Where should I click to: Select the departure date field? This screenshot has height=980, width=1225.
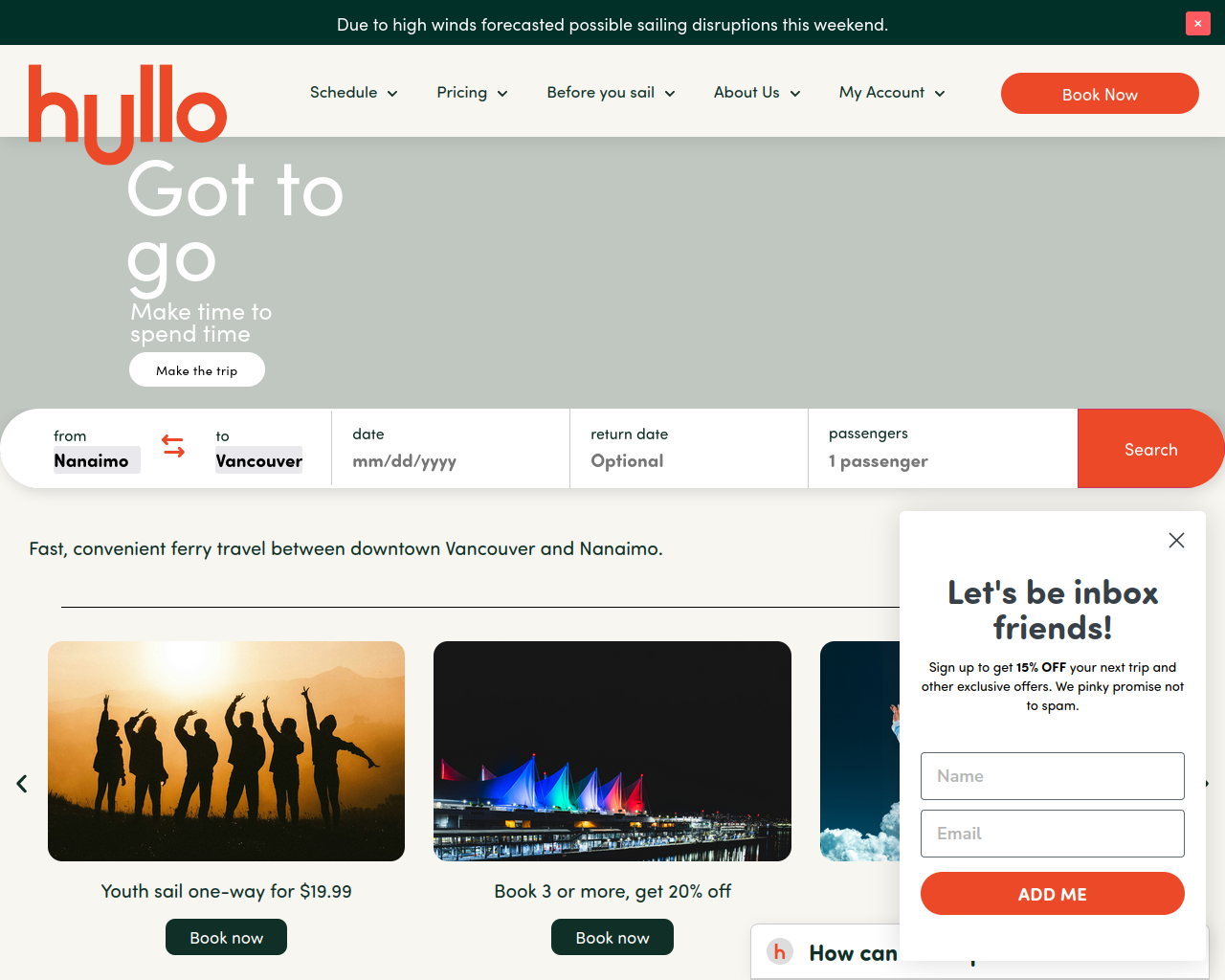tap(451, 449)
